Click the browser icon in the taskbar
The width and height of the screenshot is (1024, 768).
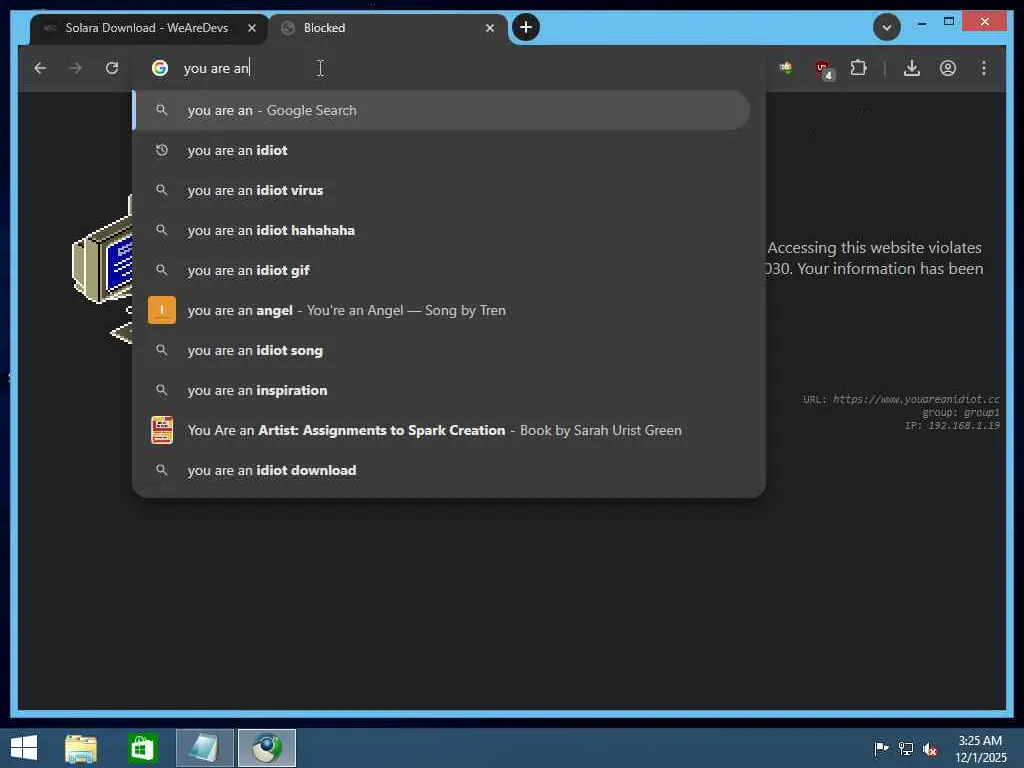click(x=266, y=748)
